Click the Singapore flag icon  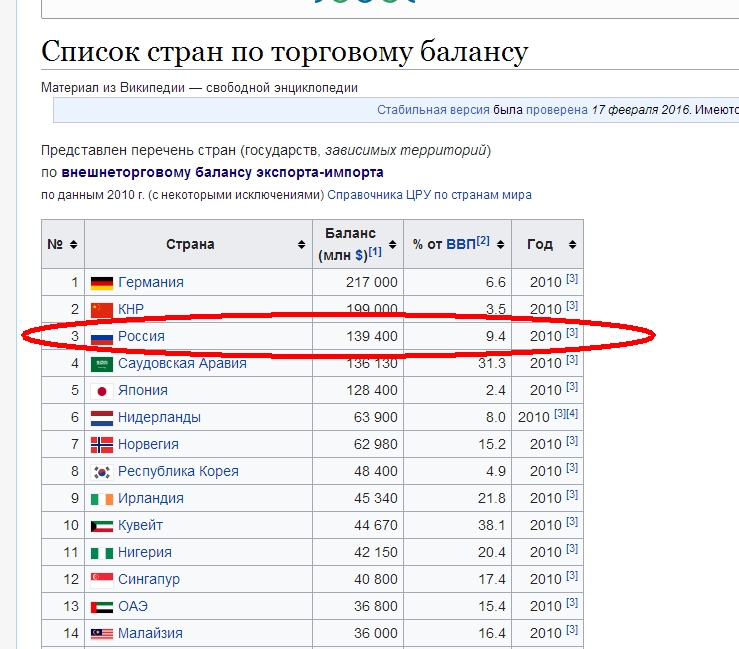tap(102, 580)
